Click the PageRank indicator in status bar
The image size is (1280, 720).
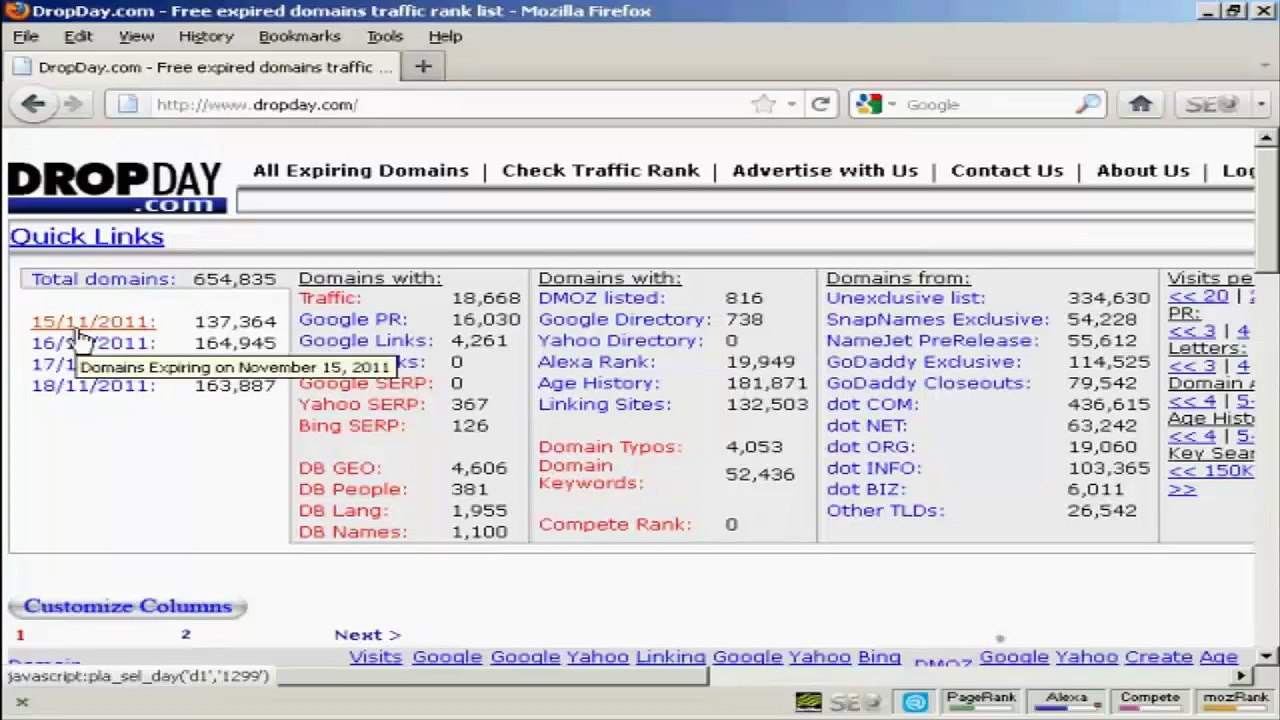pyautogui.click(x=981, y=701)
